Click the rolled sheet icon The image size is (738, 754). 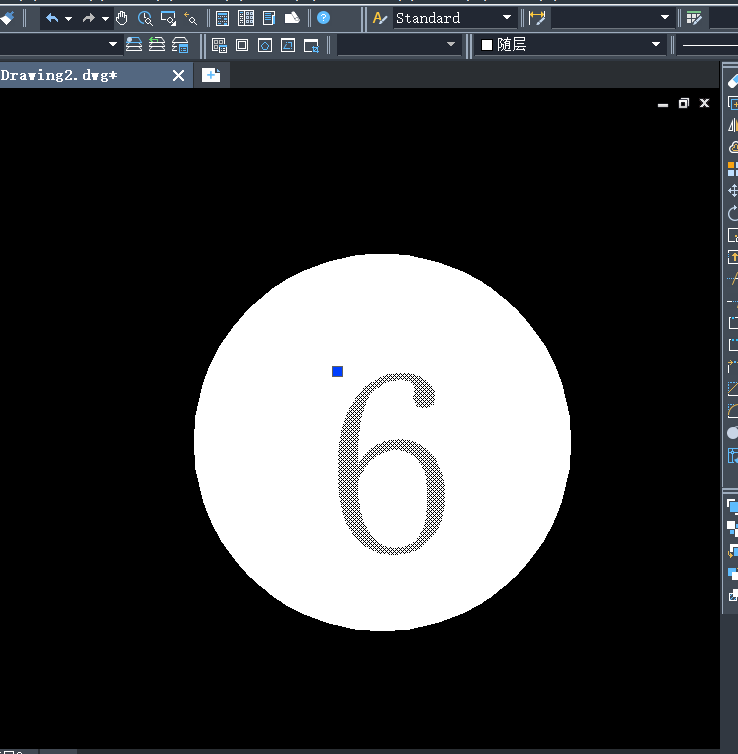pyautogui.click(x=292, y=19)
